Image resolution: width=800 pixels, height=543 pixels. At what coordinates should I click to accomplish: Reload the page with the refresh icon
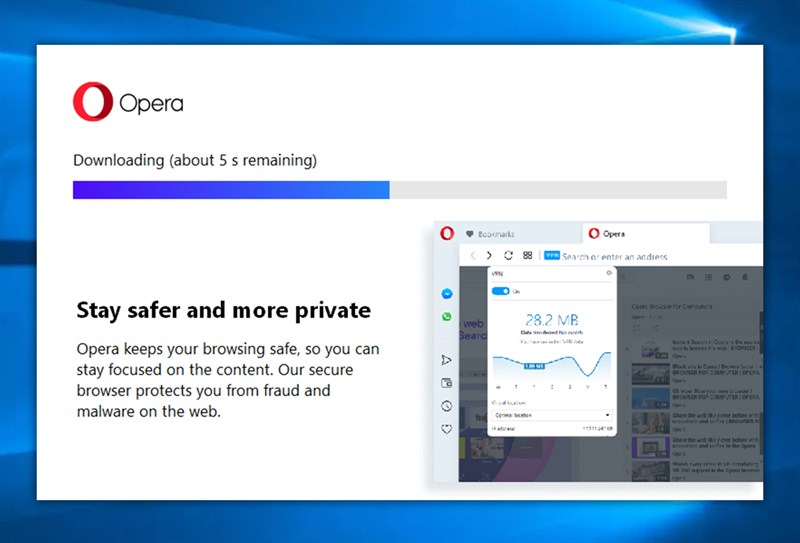pos(508,255)
